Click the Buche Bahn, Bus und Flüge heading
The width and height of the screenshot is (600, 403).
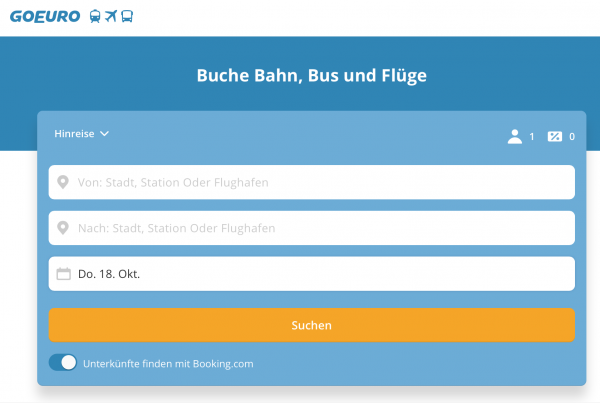(x=311, y=76)
